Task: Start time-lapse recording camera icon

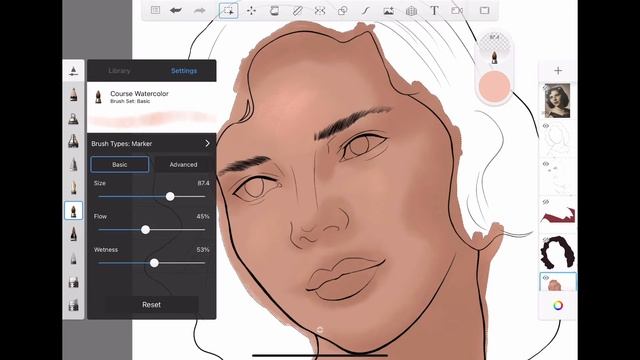Action: [x=457, y=11]
